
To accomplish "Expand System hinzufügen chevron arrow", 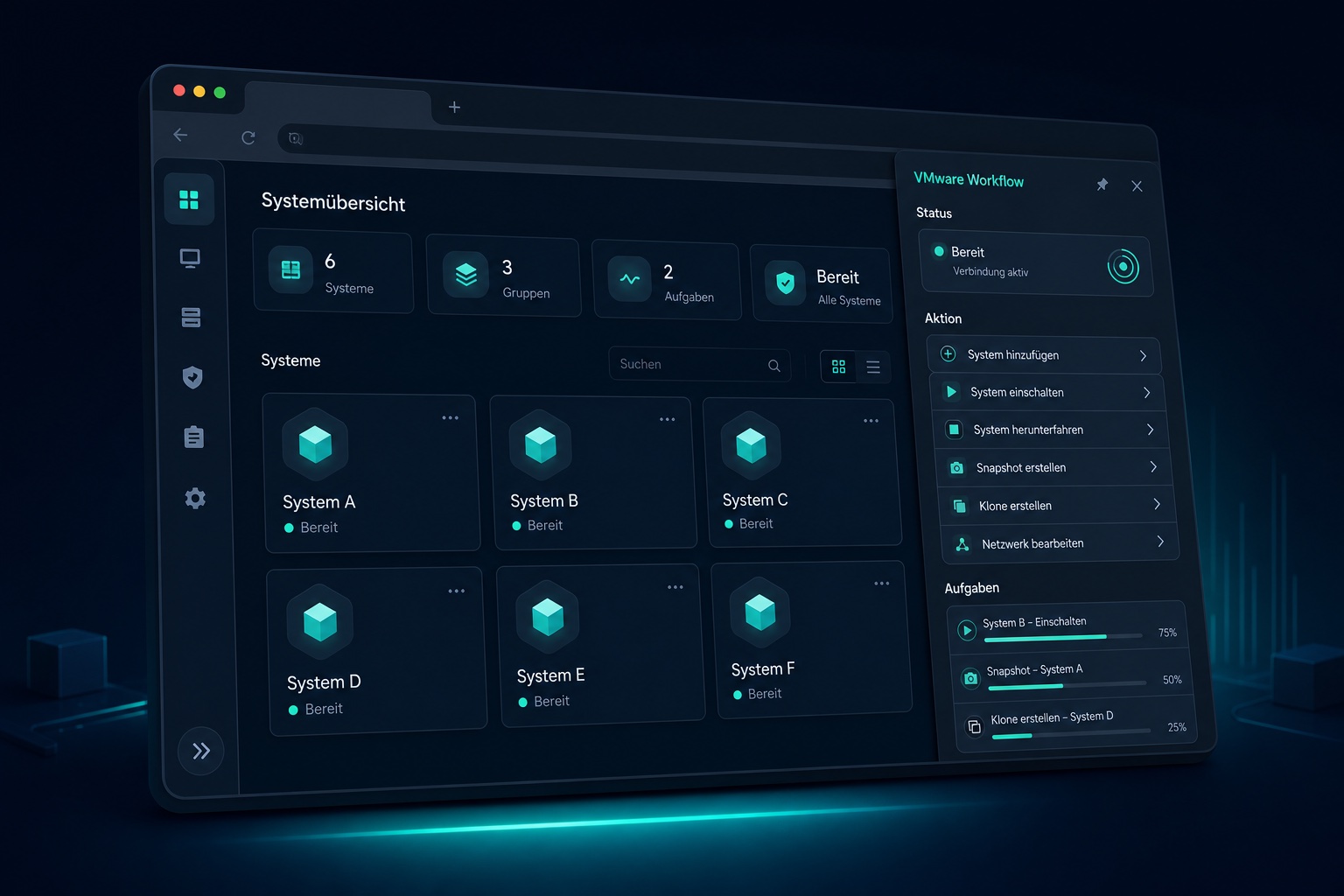I will (x=1143, y=356).
